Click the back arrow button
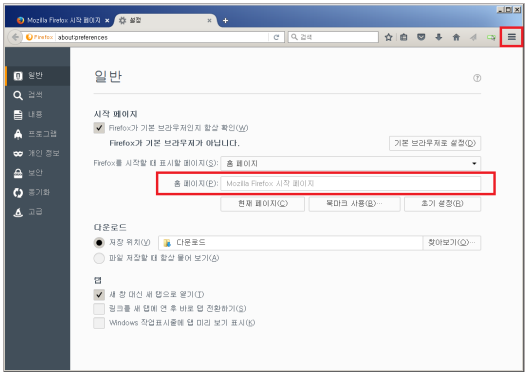The width and height of the screenshot is (526, 372). click(15, 37)
